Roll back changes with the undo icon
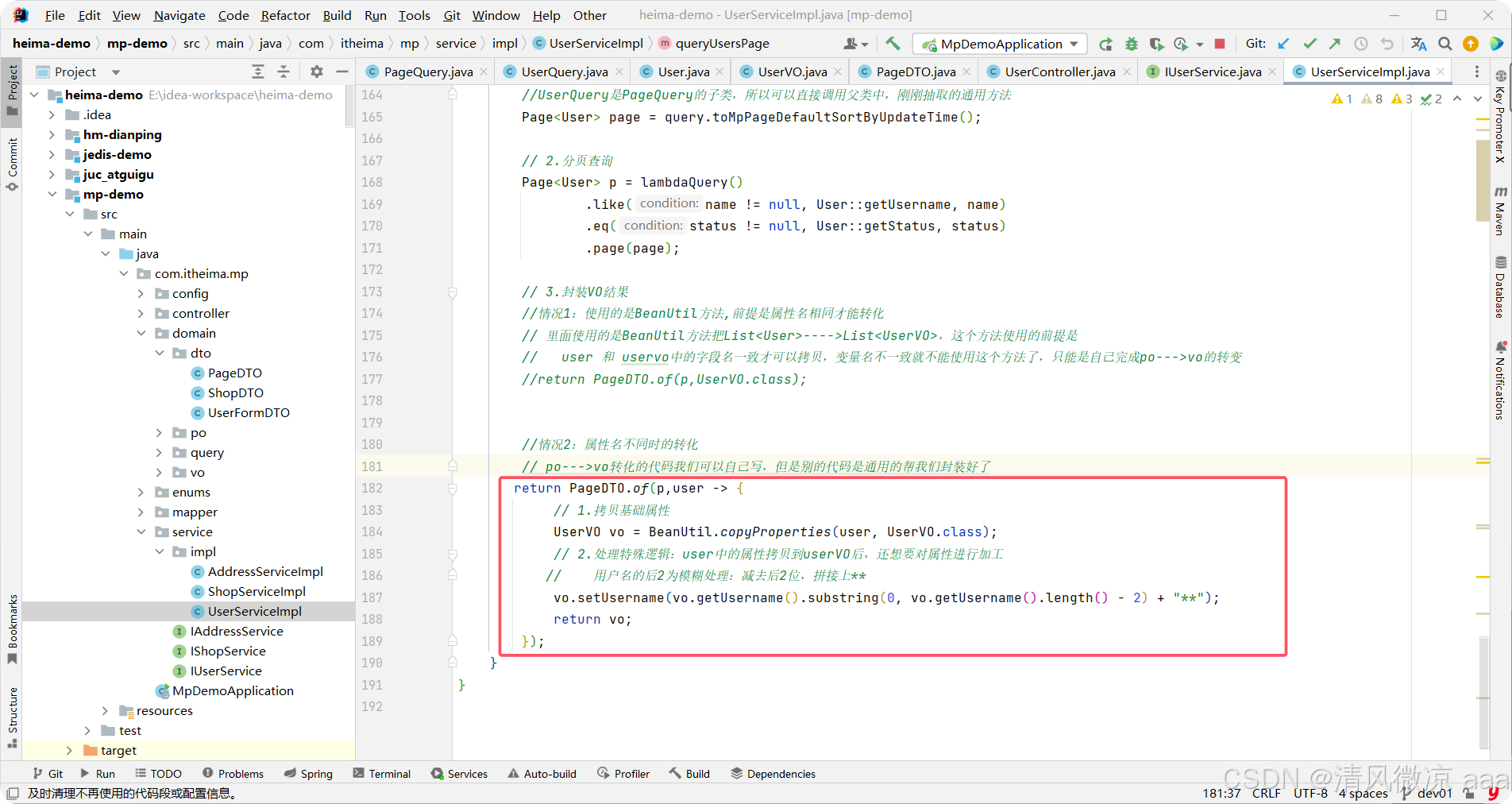Screen dimensions: 1512x804 point(1387,44)
